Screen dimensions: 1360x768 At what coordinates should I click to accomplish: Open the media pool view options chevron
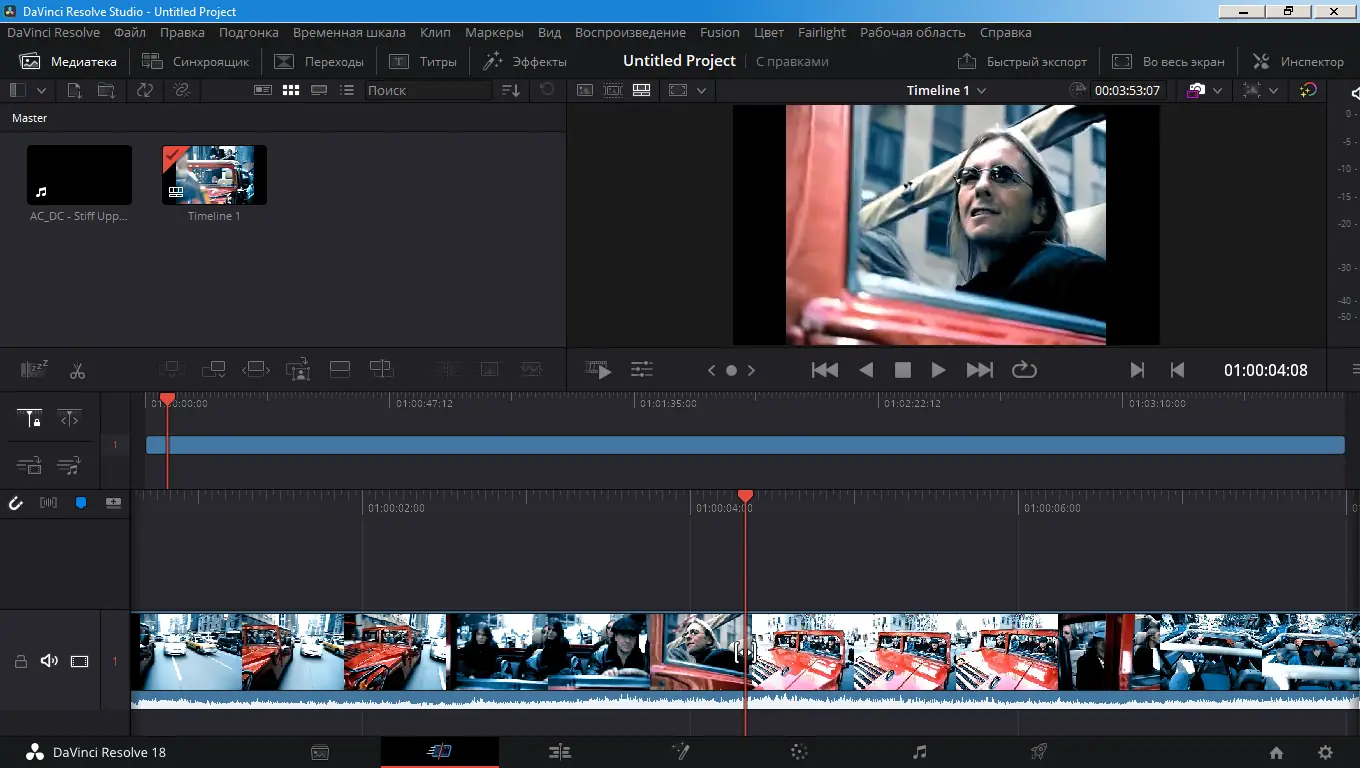tap(43, 90)
